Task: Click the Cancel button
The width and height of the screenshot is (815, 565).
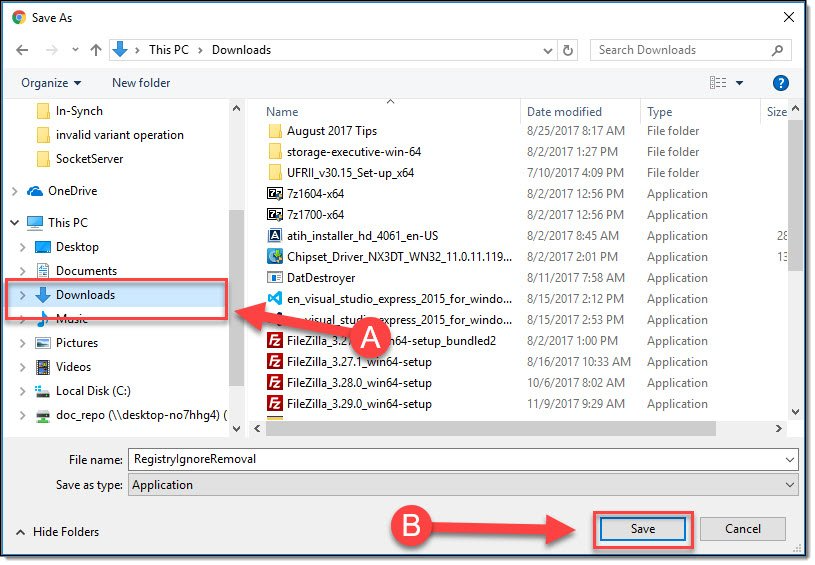Action: click(742, 529)
